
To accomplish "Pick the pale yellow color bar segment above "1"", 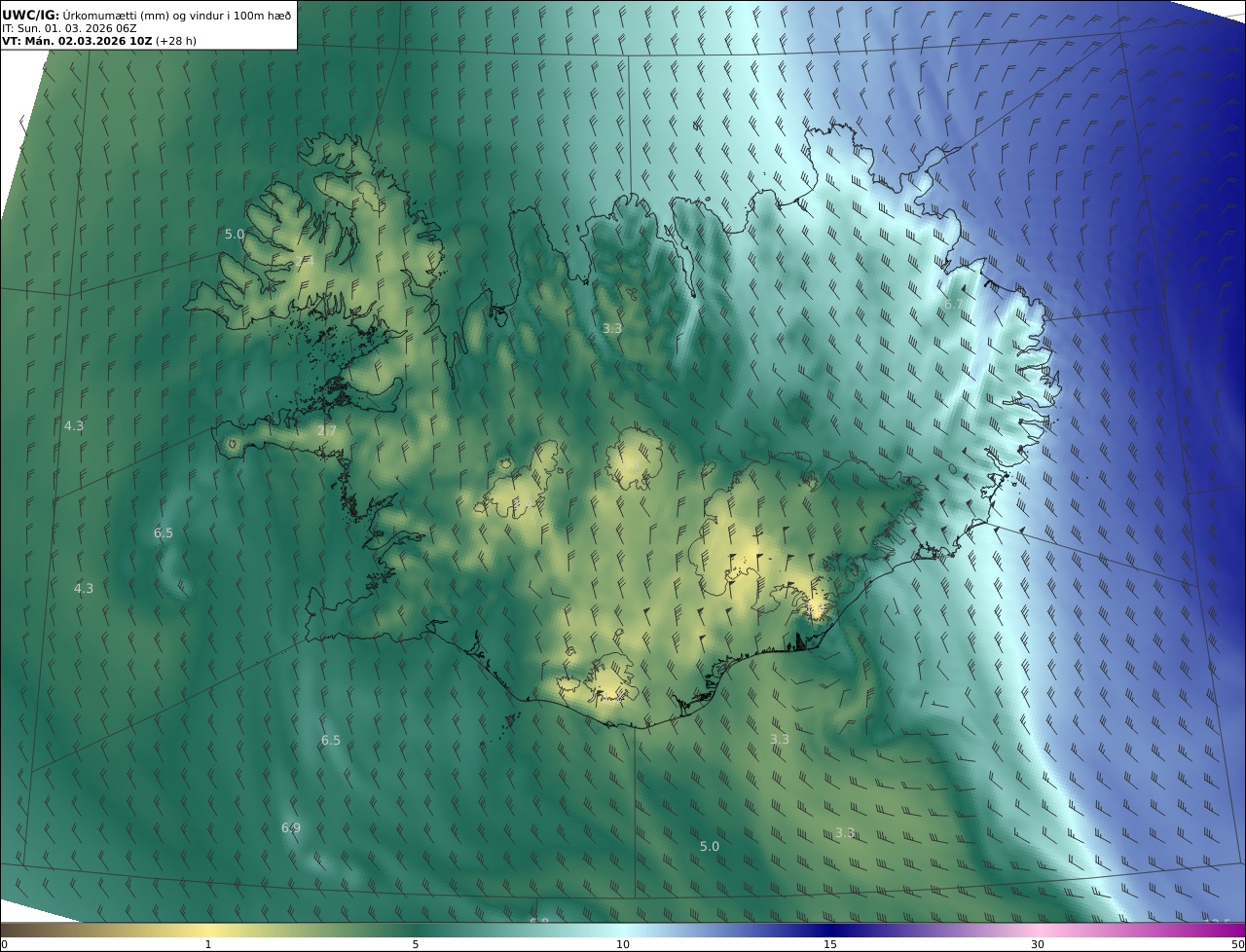I will [x=208, y=930].
